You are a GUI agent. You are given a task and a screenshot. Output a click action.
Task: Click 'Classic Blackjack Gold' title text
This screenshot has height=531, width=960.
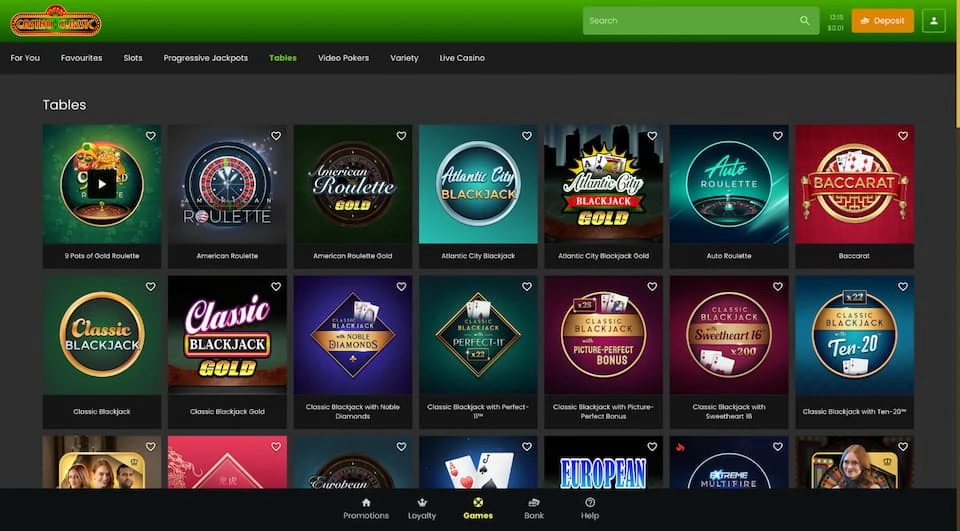click(227, 412)
